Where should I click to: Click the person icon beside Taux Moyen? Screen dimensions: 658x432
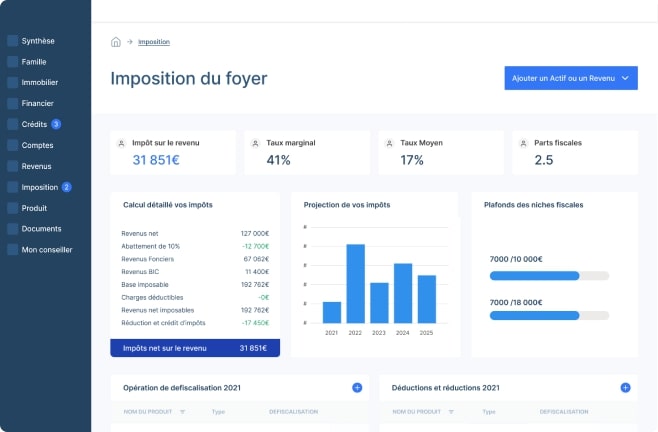[391, 143]
